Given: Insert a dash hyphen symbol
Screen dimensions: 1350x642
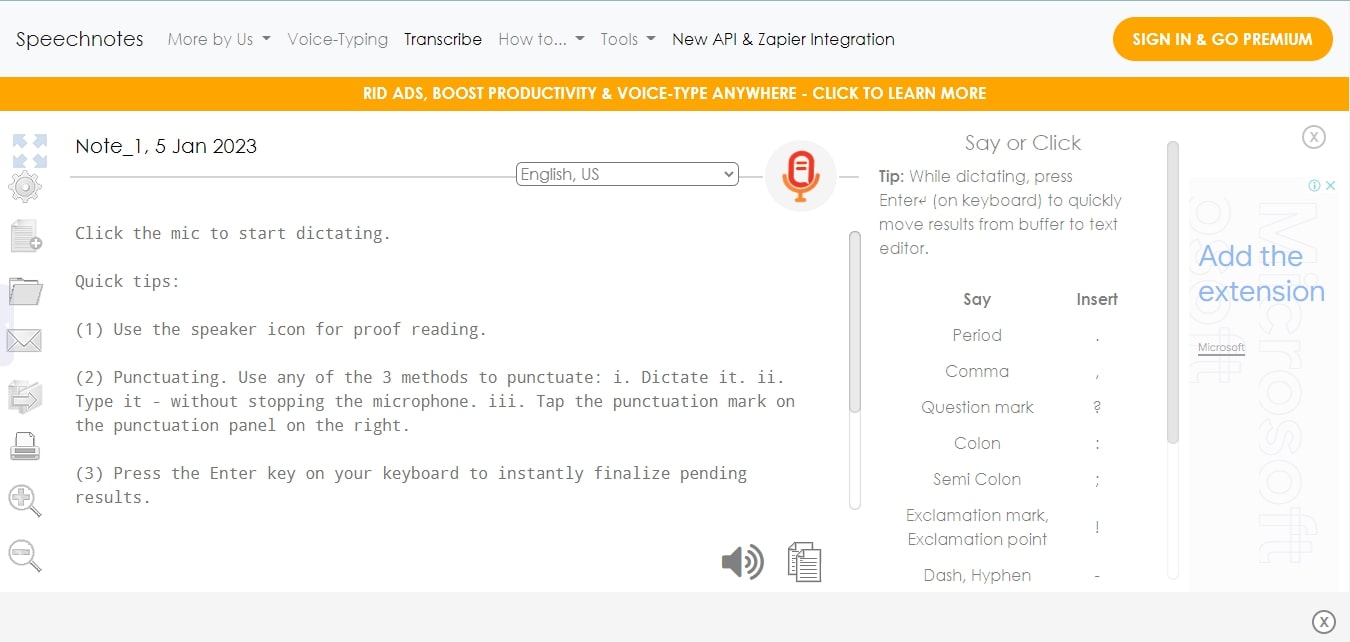Looking at the screenshot, I should (1097, 576).
